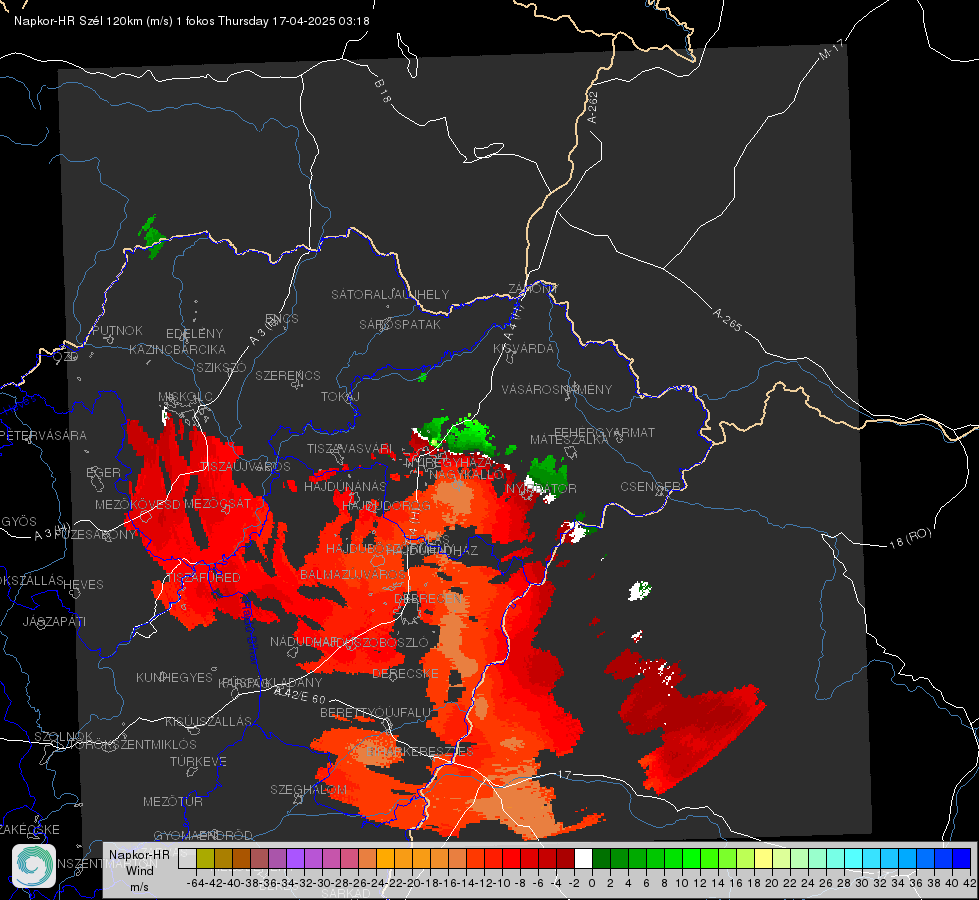This screenshot has width=979, height=900.
Task: Click the 42 value on legend scale
Action: 969,883
